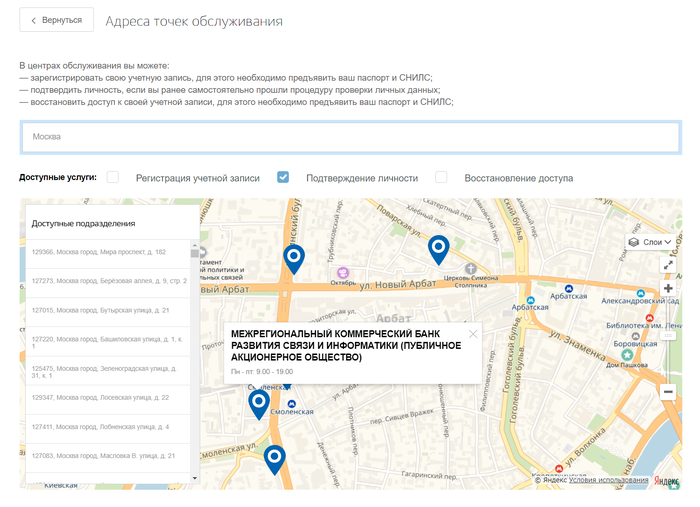
Task: Zoom out on the map with minus
Action: pos(668,392)
